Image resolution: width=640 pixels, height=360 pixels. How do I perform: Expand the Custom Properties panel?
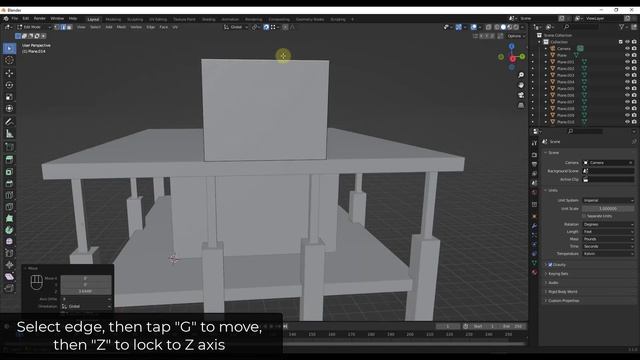[x=563, y=301]
